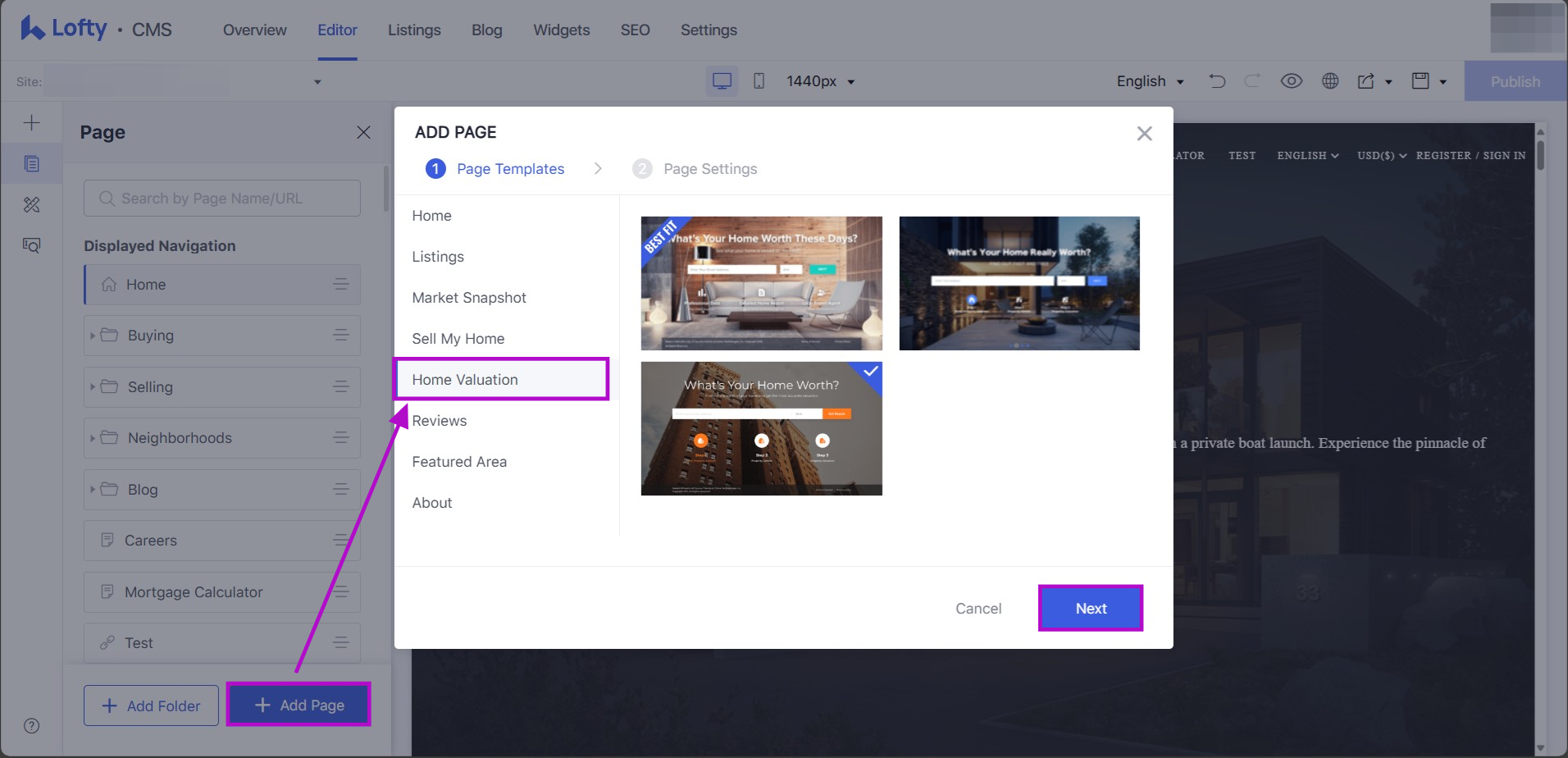This screenshot has height=758, width=1568.
Task: Choose the night house valuation template
Action: (1019, 283)
